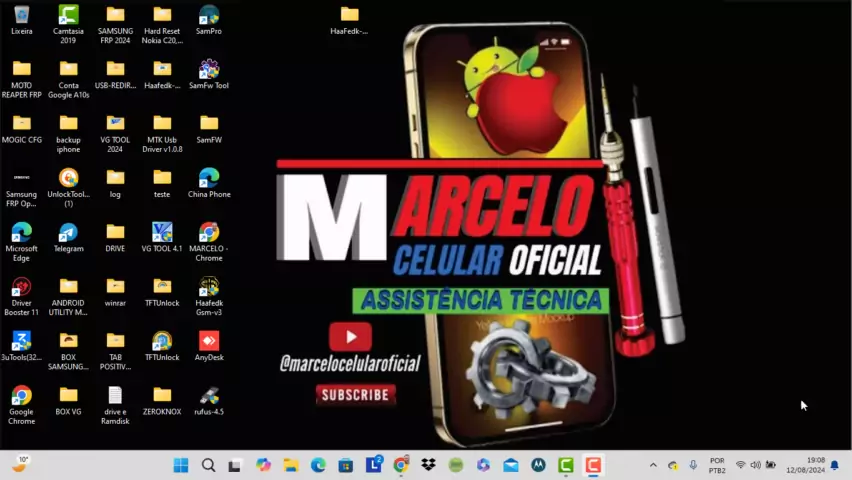Select the SAMSUNG FRP 2024 folder
This screenshot has height=480, width=852.
point(115,16)
